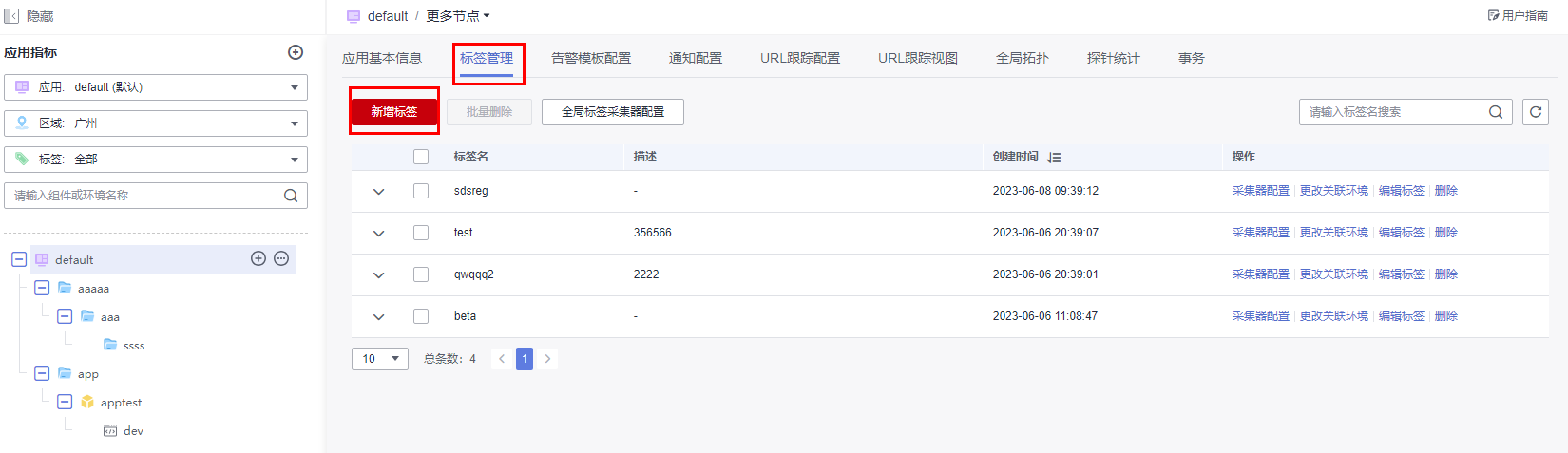Screen dimensions: 1568x453
Task: Check the box for tag test
Action: coord(421,233)
